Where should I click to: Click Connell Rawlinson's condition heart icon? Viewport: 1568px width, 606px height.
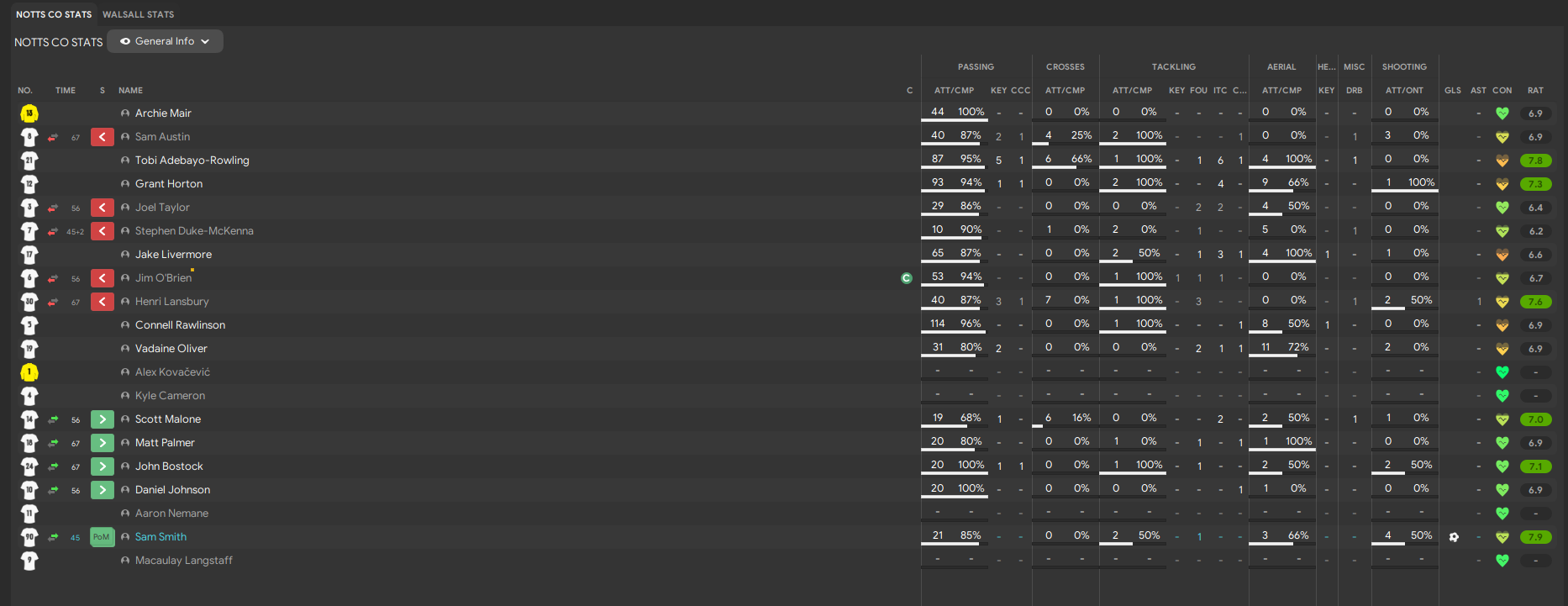1502,325
